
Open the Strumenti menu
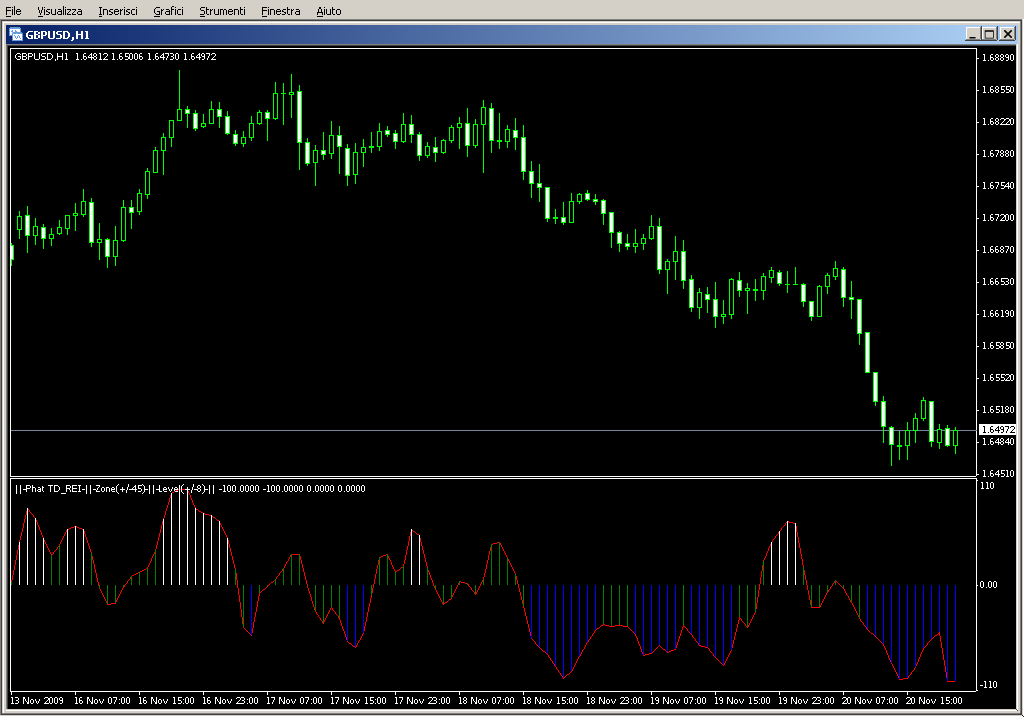[x=222, y=11]
